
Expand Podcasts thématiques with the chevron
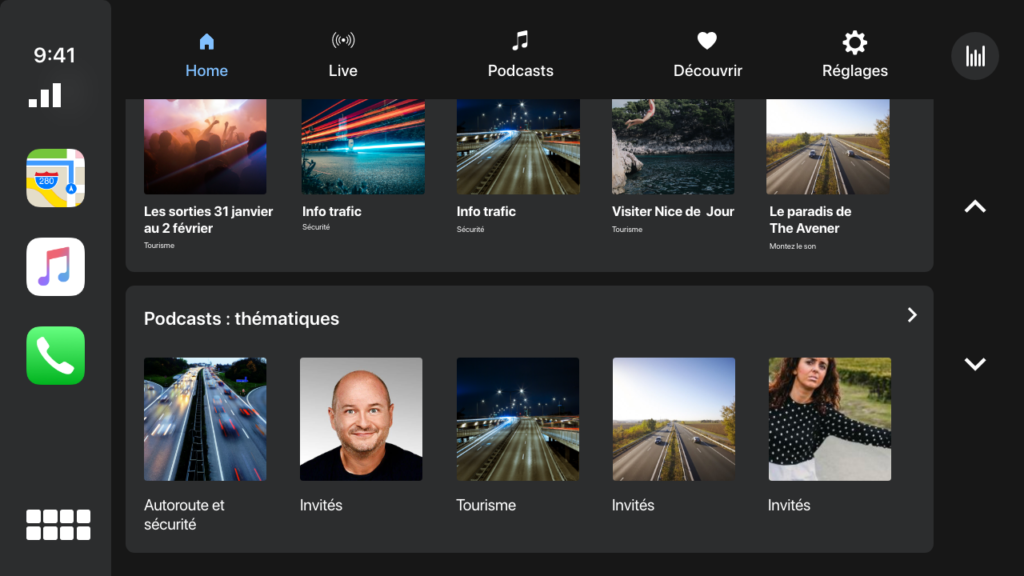(x=911, y=315)
